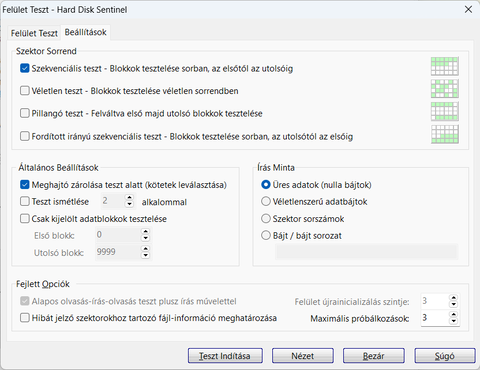Select Szektor sorszámok radio button

click(266, 219)
